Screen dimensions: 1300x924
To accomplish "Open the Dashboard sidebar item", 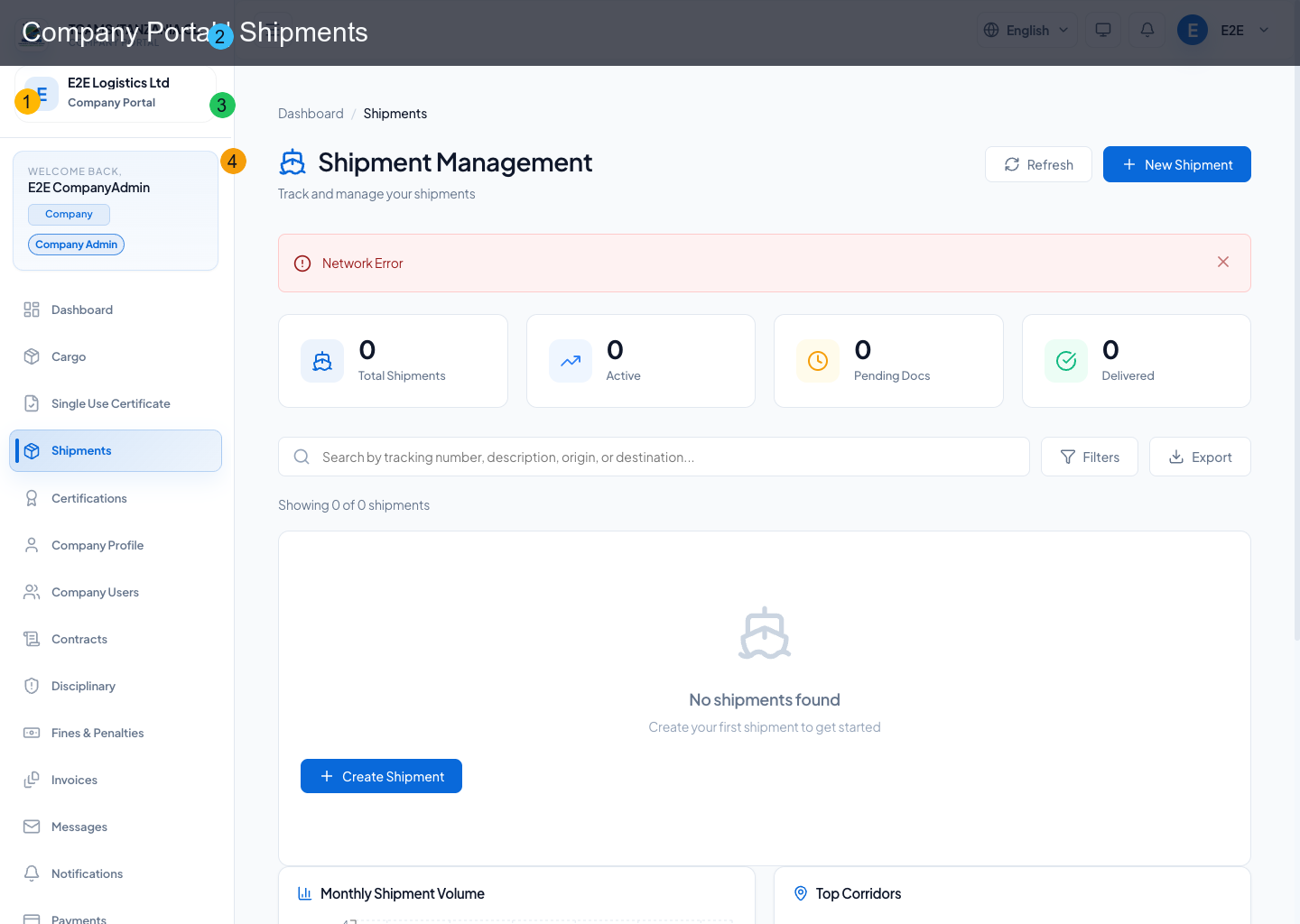I will (116, 310).
